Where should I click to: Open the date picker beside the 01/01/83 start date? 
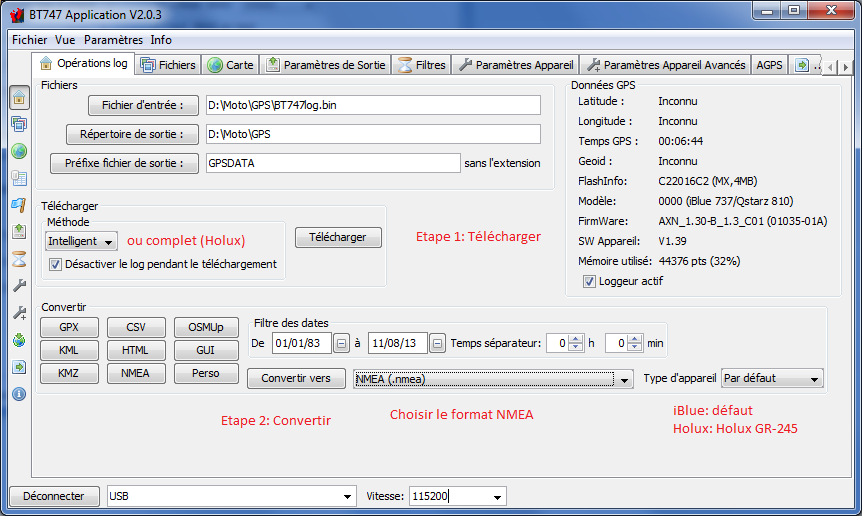341,343
